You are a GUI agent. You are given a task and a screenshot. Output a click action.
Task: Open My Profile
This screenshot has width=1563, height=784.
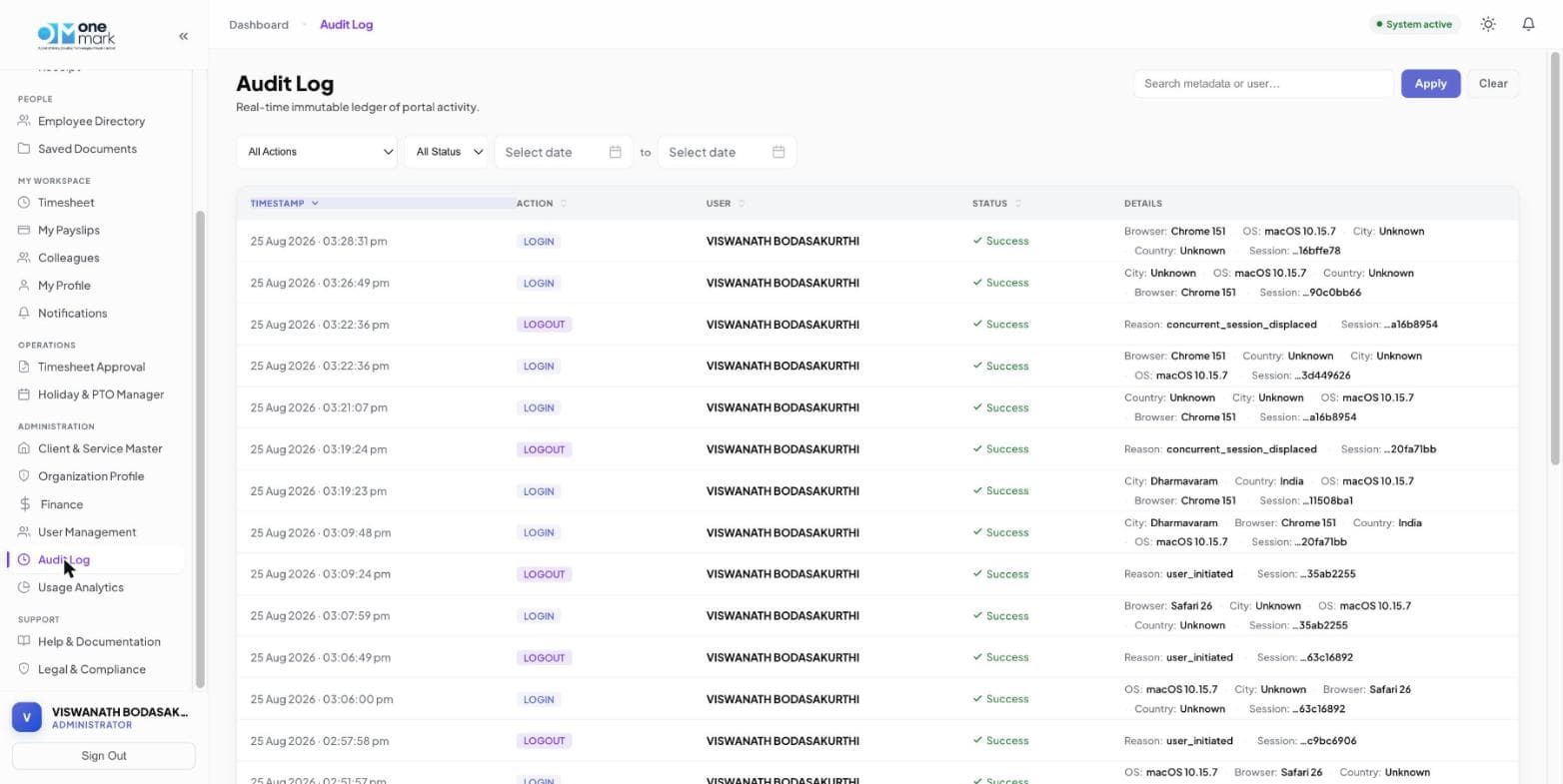(64, 286)
